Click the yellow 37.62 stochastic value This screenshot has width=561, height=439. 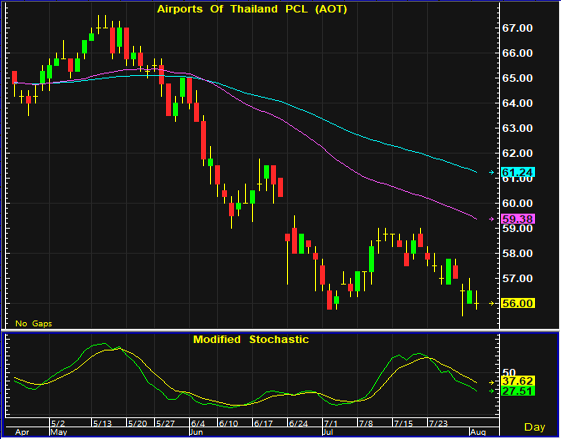(x=518, y=381)
